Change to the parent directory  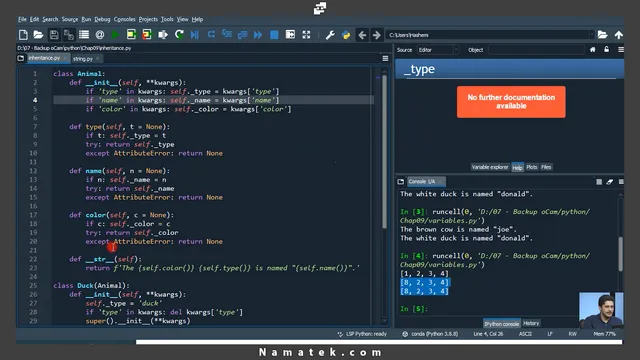619,35
